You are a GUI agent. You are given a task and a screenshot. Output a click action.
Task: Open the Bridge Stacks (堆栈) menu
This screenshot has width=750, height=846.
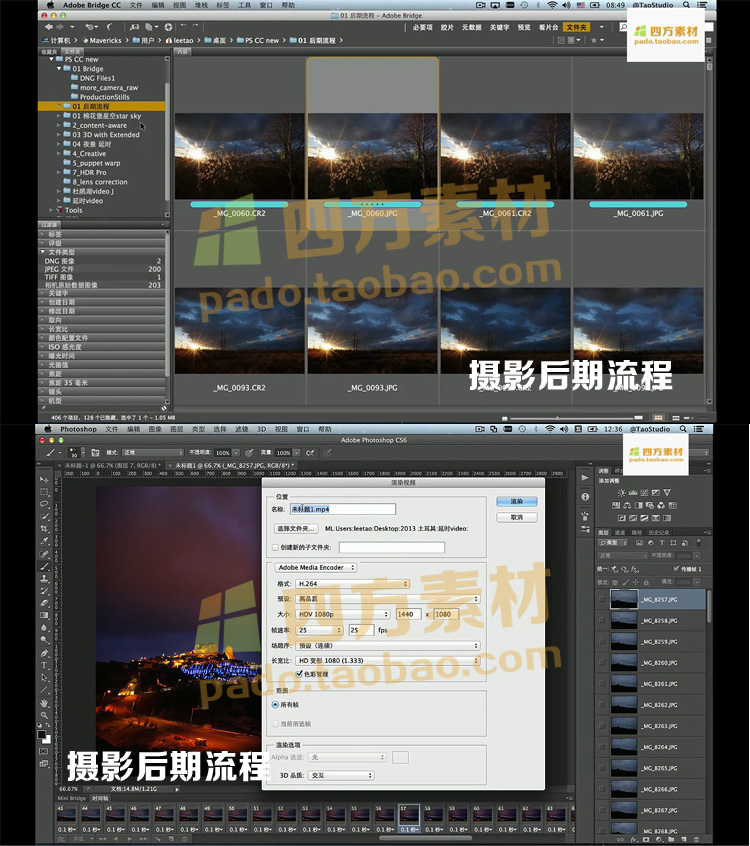[201, 5]
